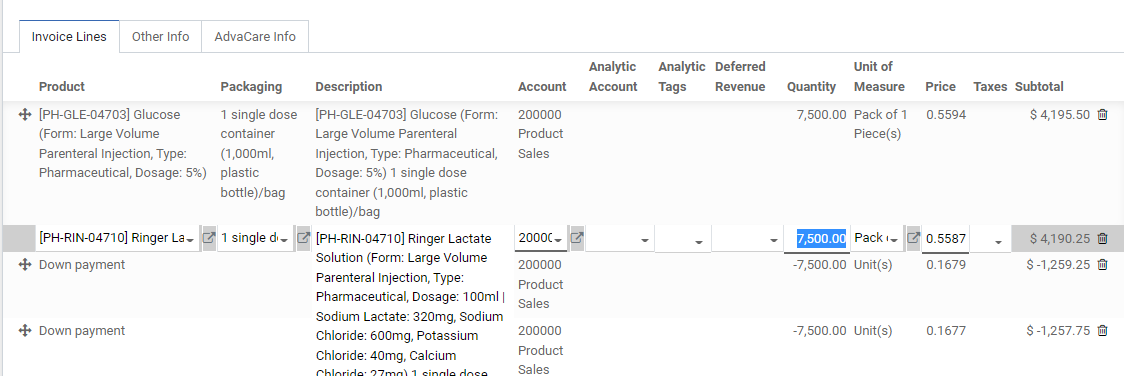Select the Invoice Lines tab
Screen dimensions: 1124x376
click(70, 37)
